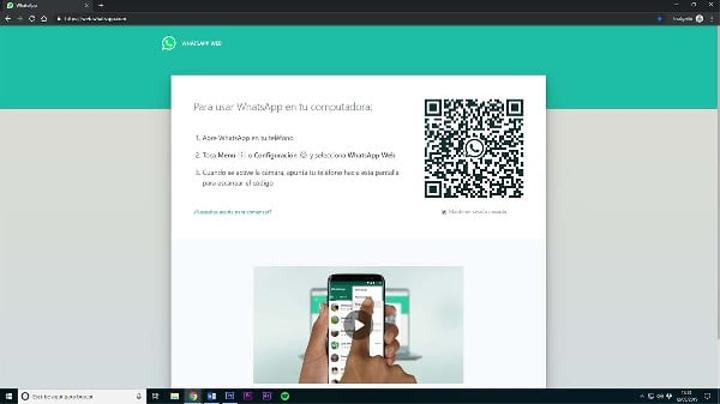Open the browser three-dot menu
The image size is (720, 404).
(712, 18)
